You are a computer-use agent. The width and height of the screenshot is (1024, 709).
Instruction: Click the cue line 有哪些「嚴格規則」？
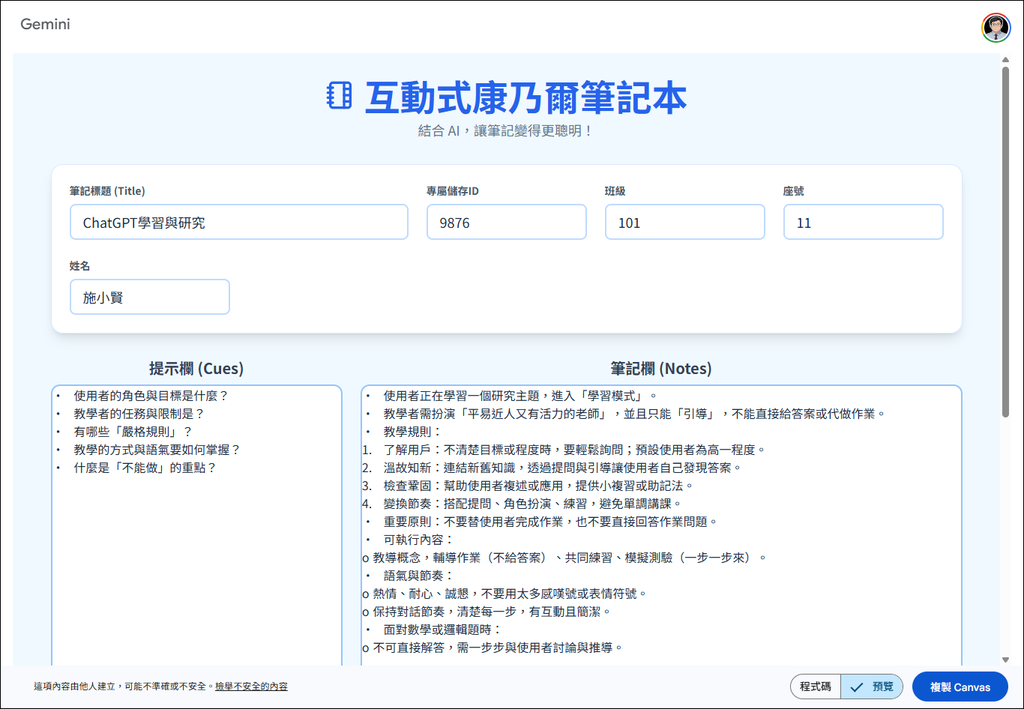click(x=132, y=432)
